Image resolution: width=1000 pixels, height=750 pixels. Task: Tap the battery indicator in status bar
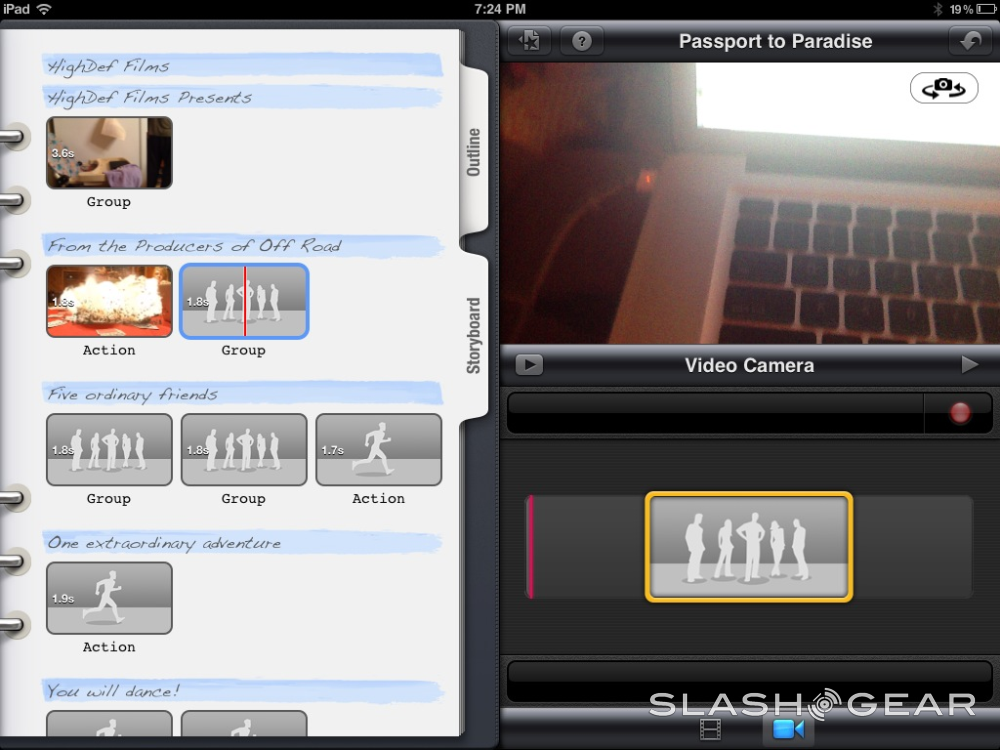[x=975, y=9]
